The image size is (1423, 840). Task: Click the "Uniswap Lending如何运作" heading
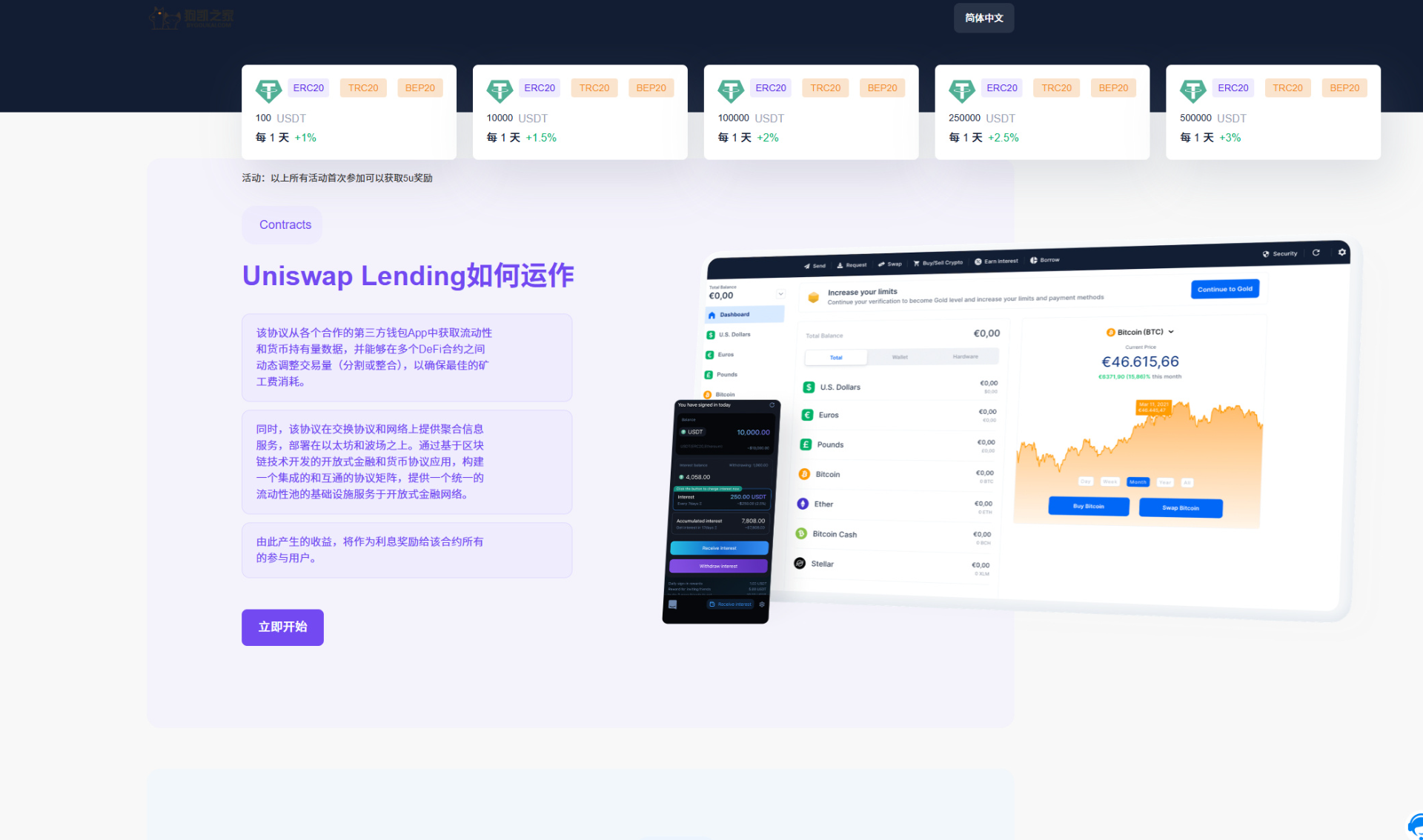pyautogui.click(x=408, y=276)
